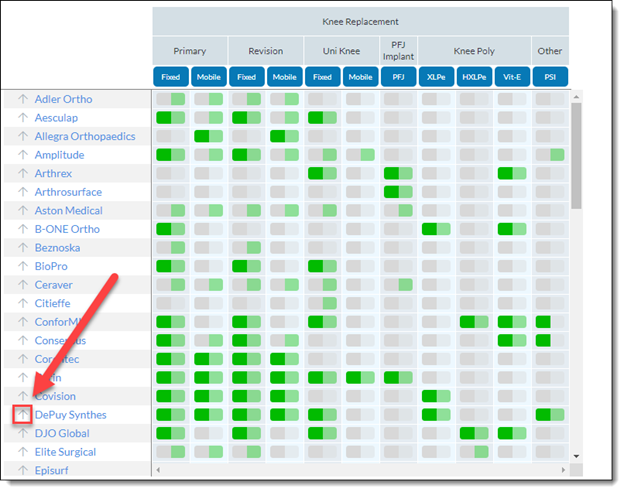
Task: Open the Aesculap company link
Action: point(56,118)
